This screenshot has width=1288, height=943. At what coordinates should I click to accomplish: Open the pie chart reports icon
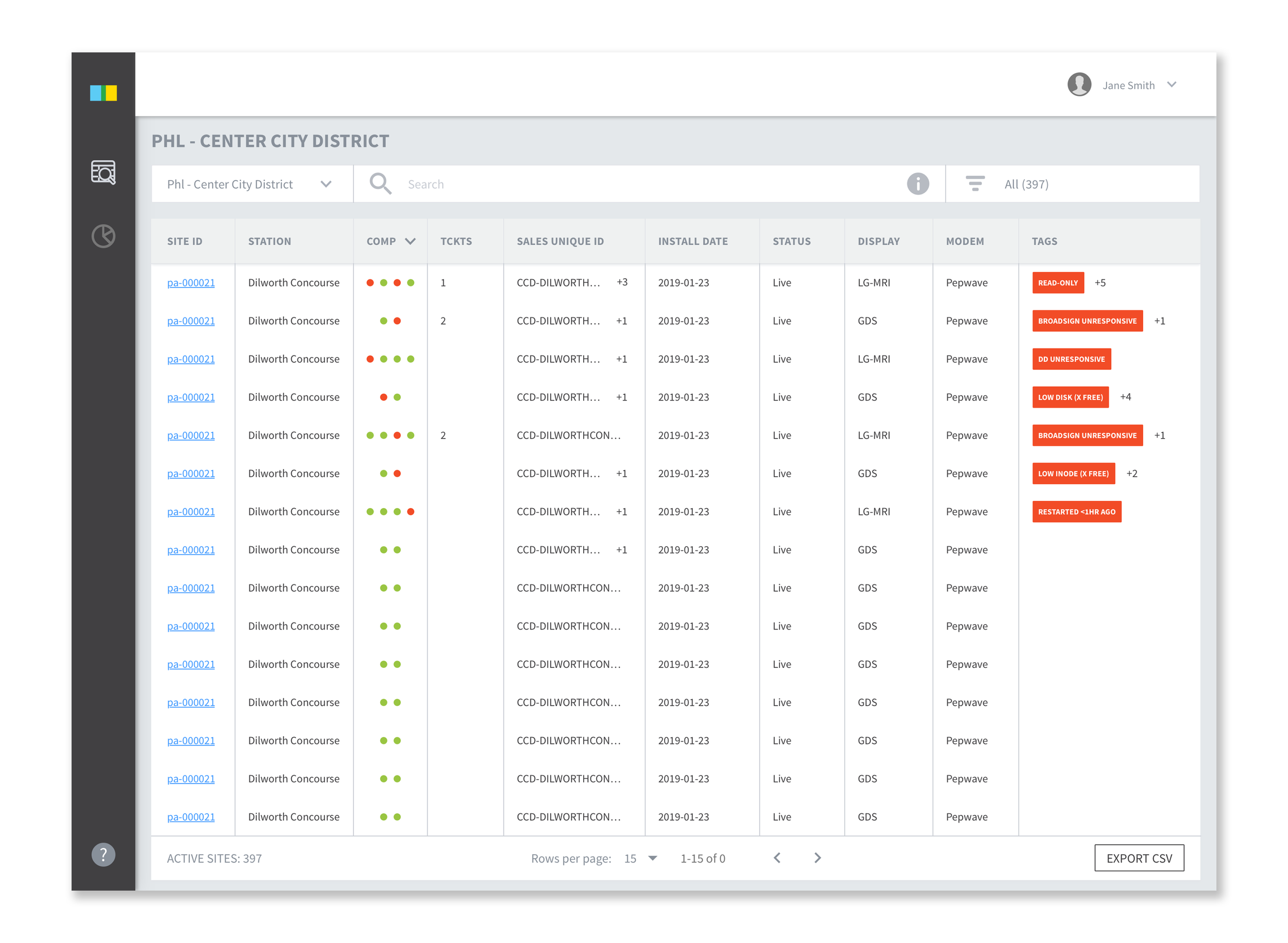coord(103,236)
